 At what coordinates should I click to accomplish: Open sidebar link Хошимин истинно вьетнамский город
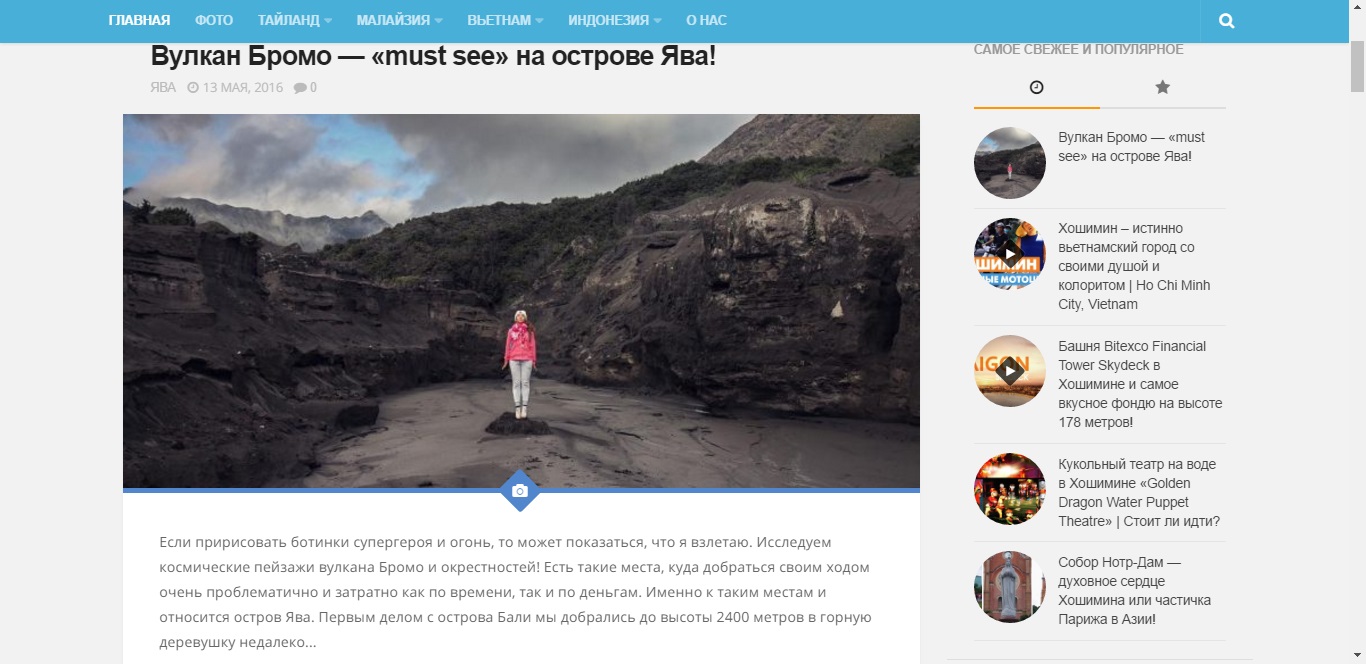click(1134, 266)
